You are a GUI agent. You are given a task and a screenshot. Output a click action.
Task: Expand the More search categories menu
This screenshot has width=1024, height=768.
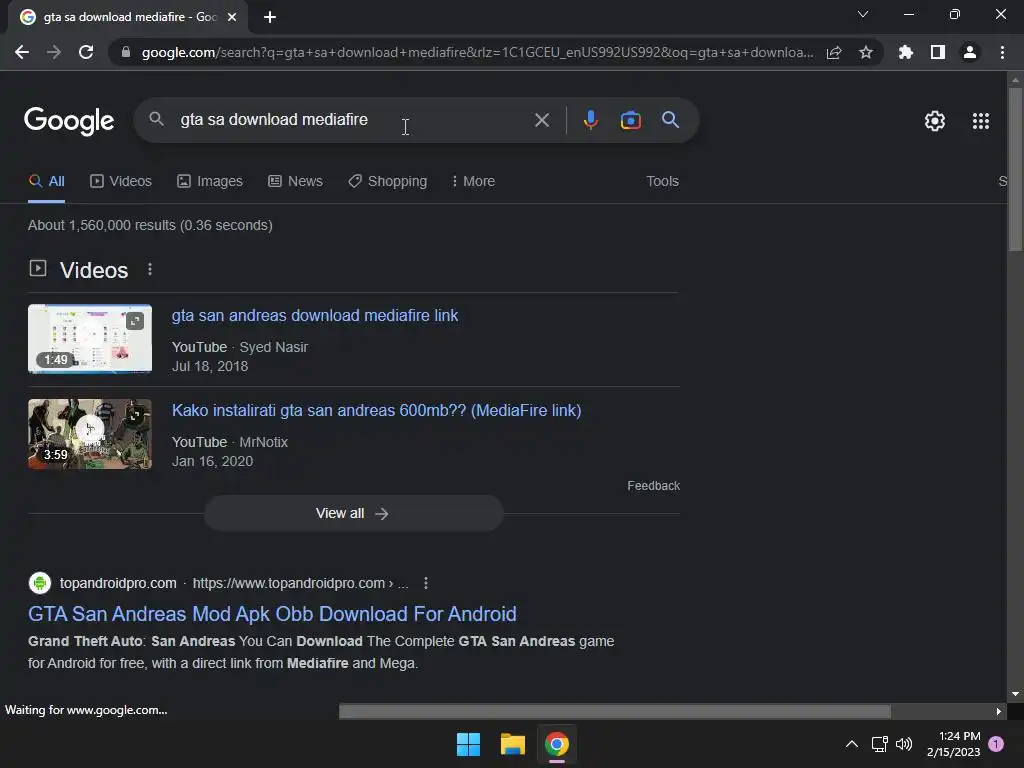[x=473, y=182]
